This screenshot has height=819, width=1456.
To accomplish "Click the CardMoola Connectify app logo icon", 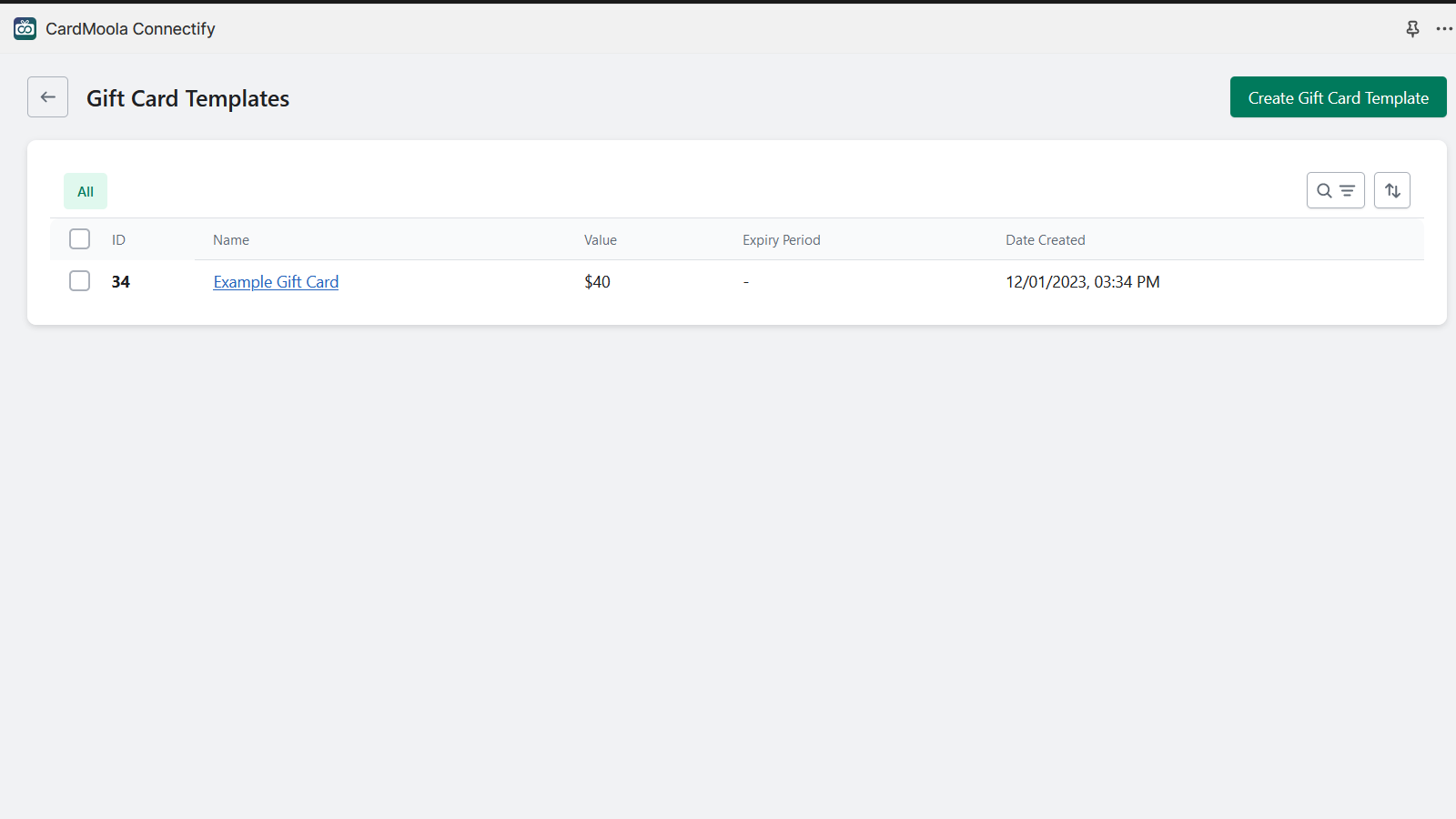I will pyautogui.click(x=25, y=29).
